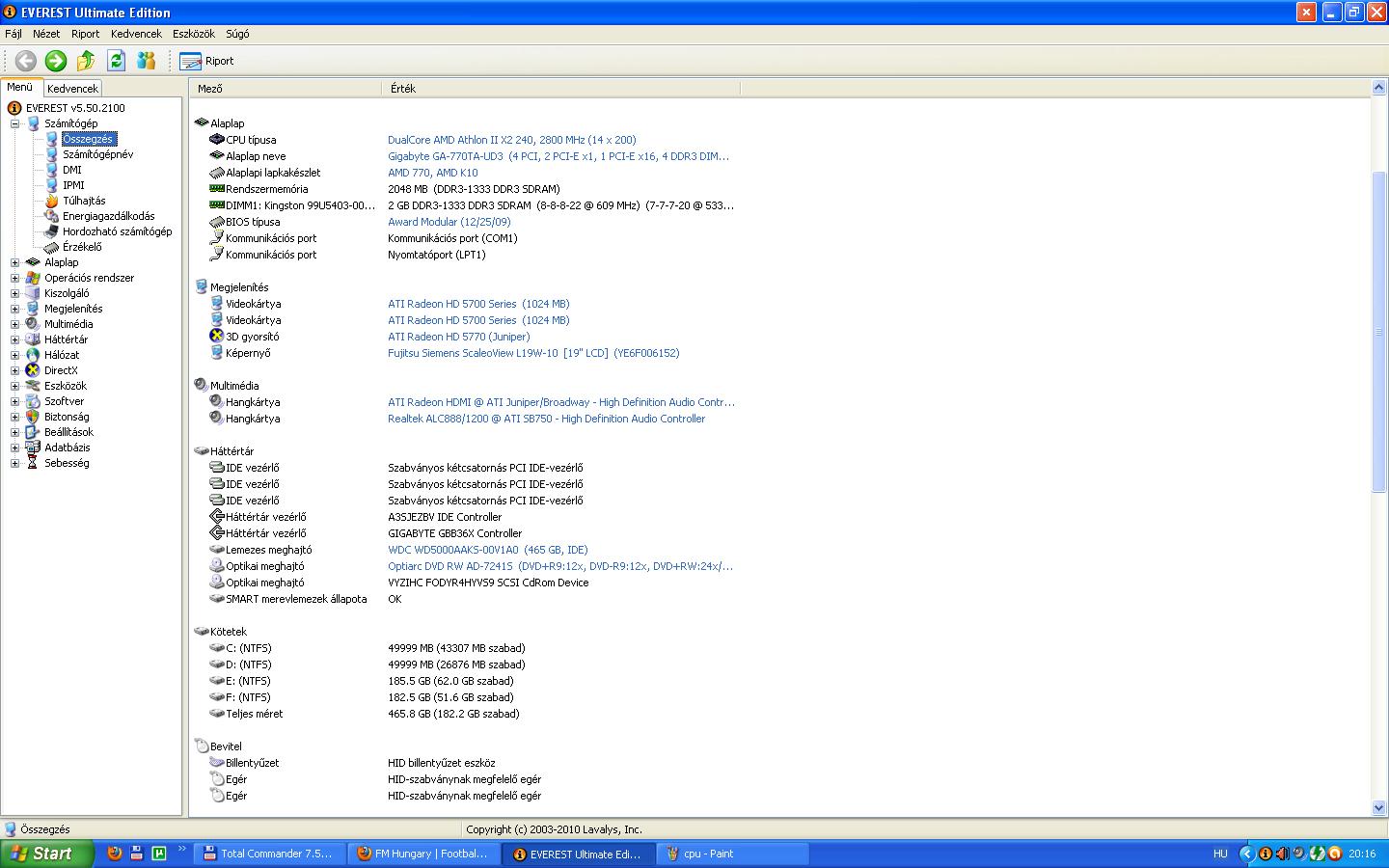The height and width of the screenshot is (868, 1389).
Task: Open the Súgó menu
Action: 237,34
